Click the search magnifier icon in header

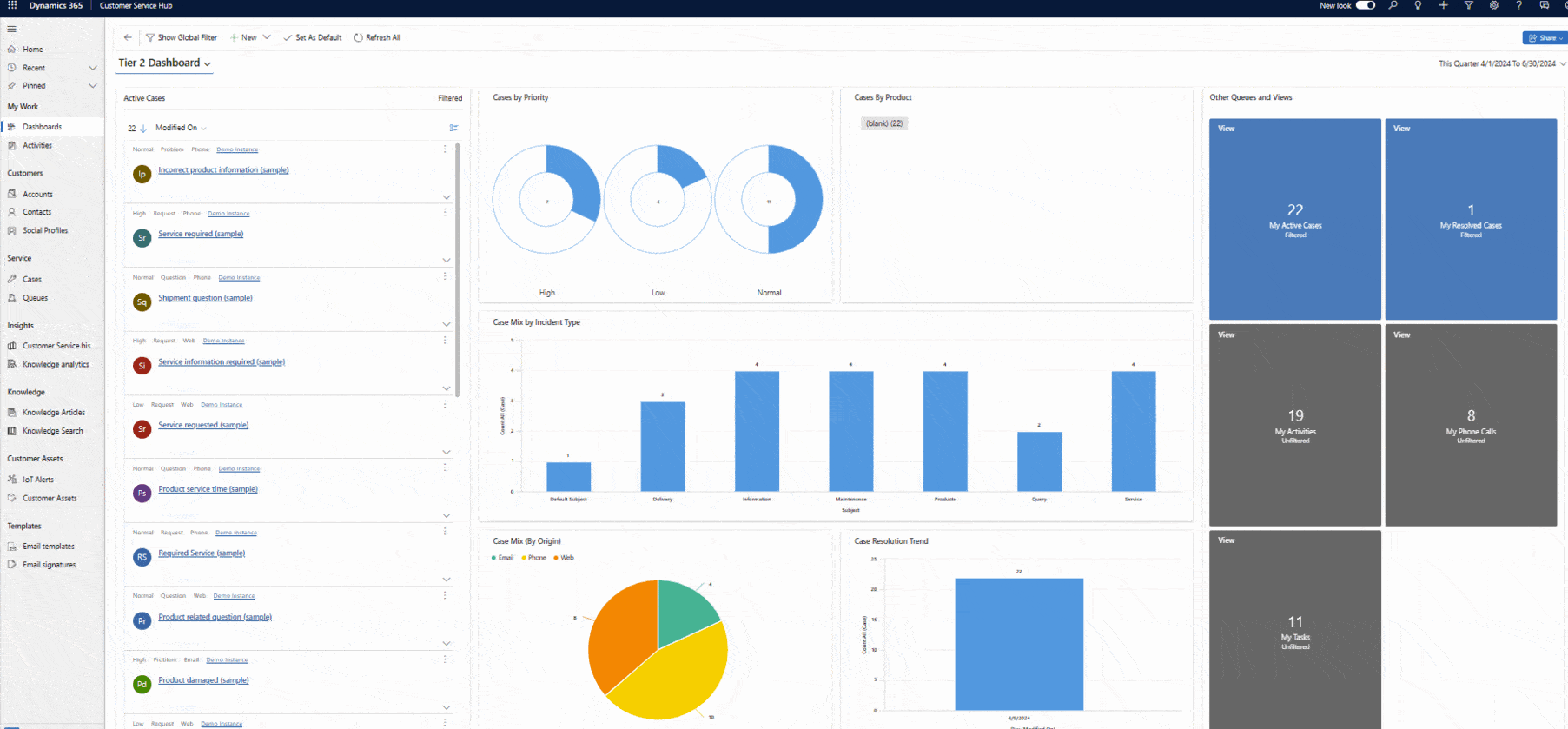point(1393,5)
